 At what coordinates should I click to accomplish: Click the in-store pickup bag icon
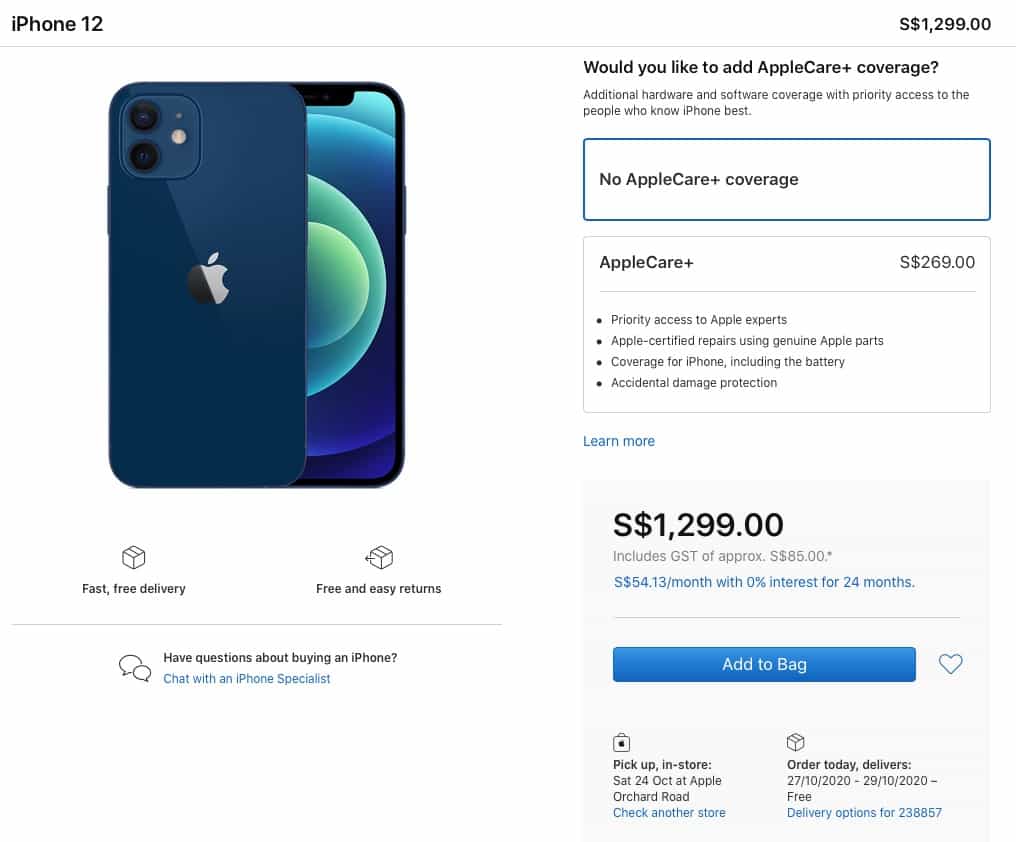tap(621, 742)
